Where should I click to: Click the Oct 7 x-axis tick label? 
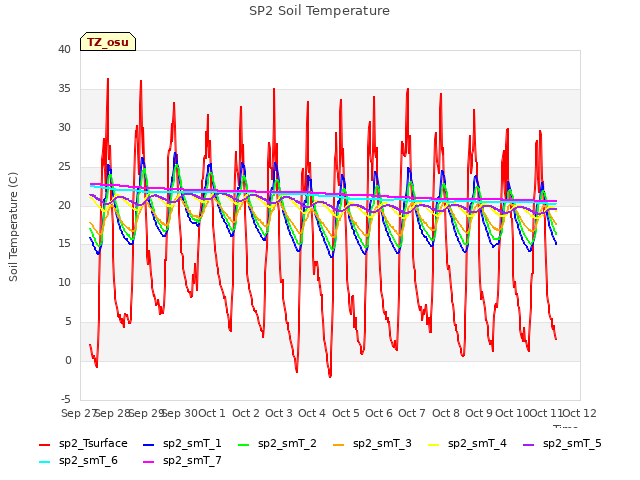(x=412, y=413)
